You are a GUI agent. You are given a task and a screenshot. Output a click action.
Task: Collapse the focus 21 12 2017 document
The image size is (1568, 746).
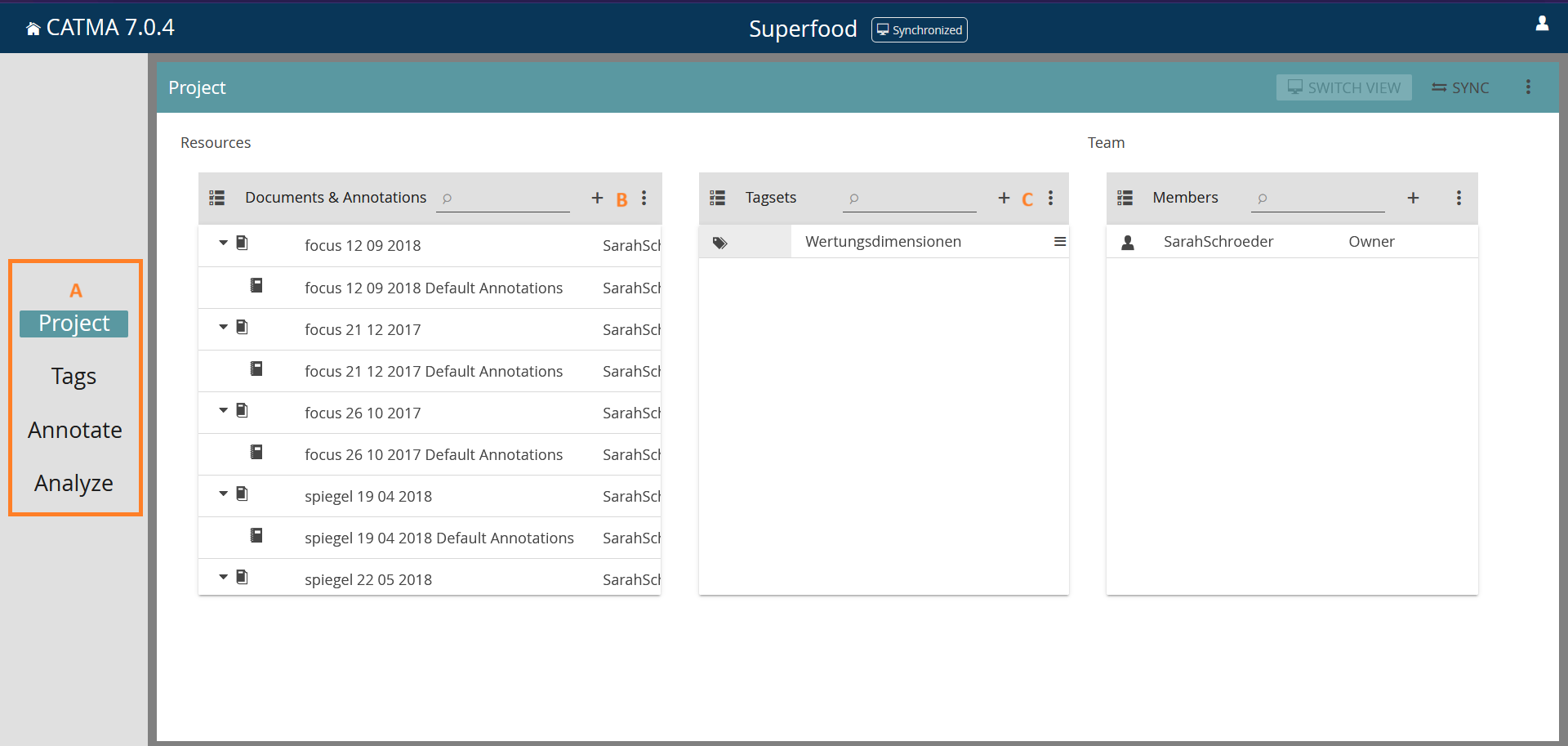pyautogui.click(x=224, y=328)
